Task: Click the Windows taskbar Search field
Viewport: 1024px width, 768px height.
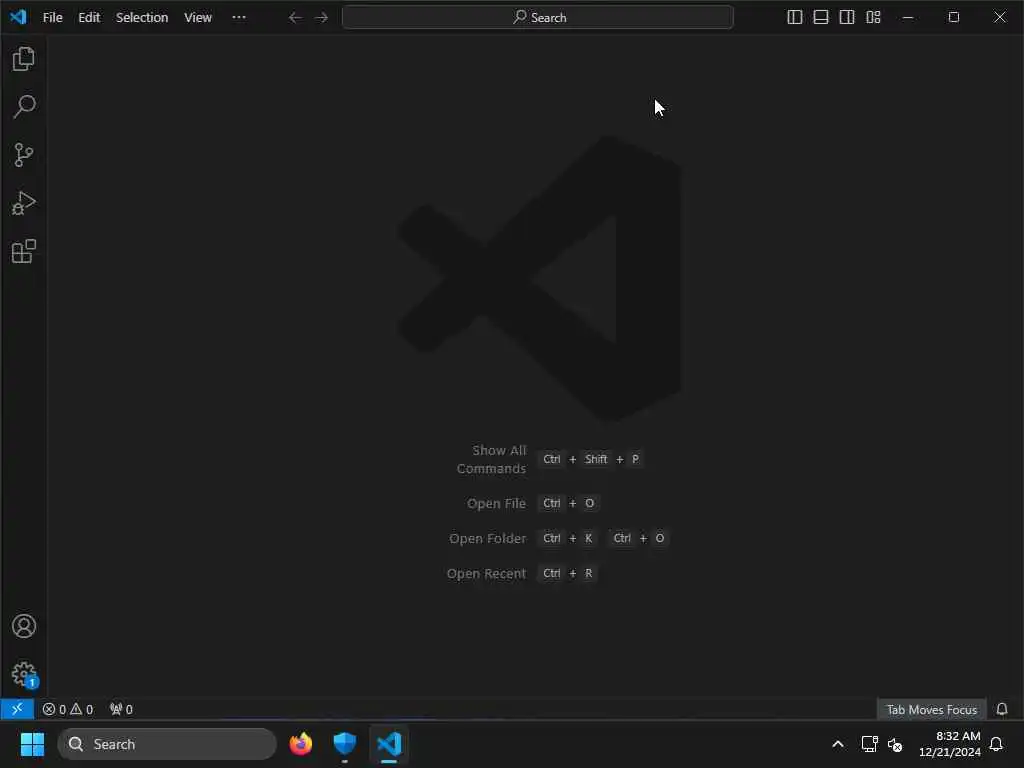Action: (167, 744)
